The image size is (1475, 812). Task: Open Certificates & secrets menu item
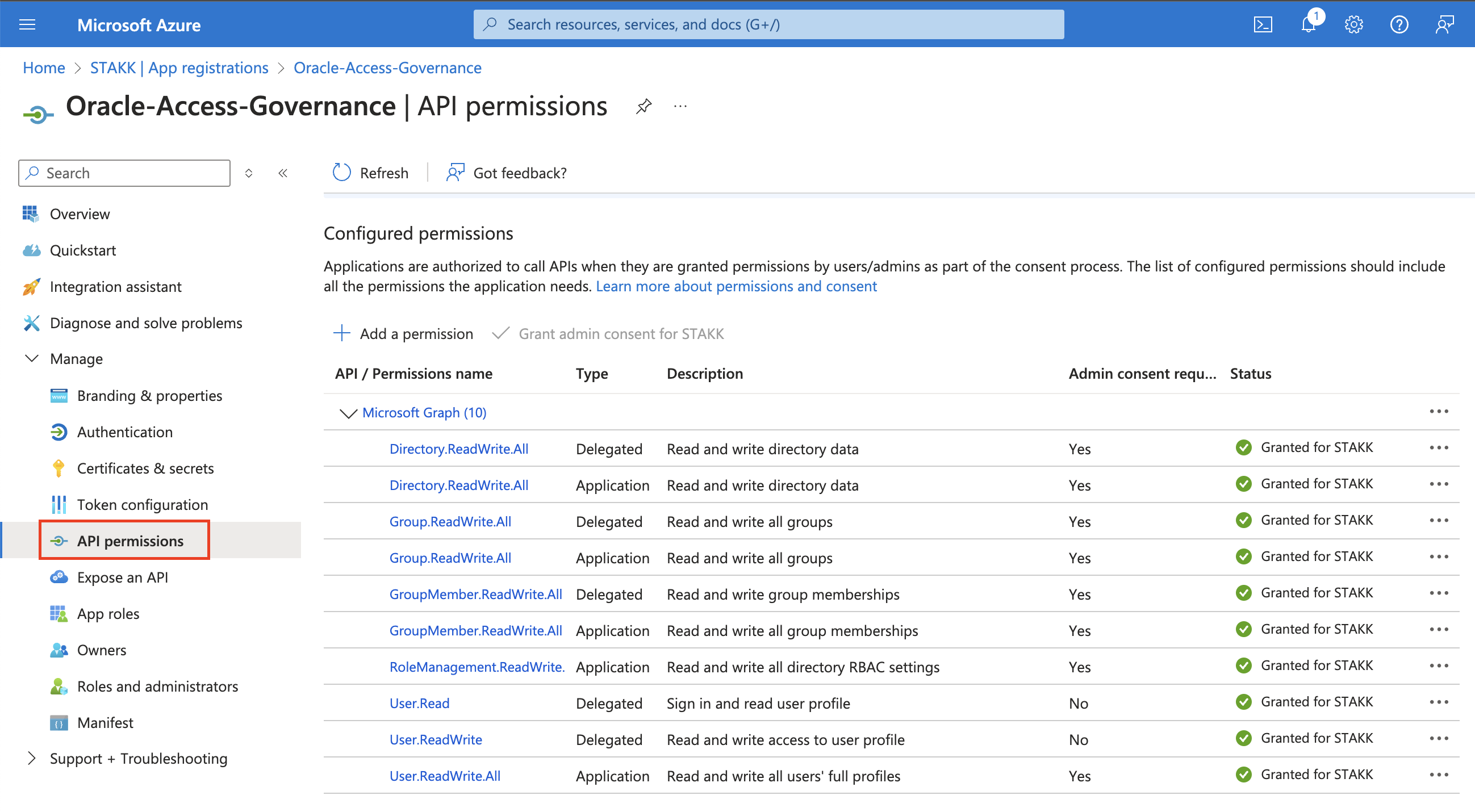click(145, 468)
